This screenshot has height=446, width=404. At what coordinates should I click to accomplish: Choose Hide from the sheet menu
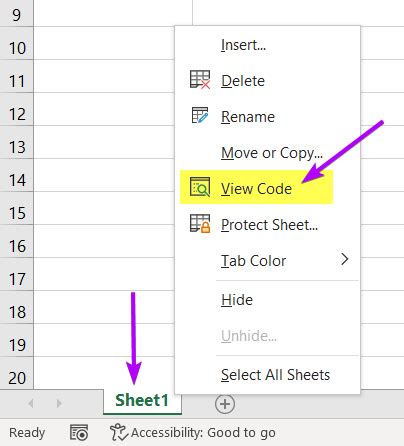[237, 300]
